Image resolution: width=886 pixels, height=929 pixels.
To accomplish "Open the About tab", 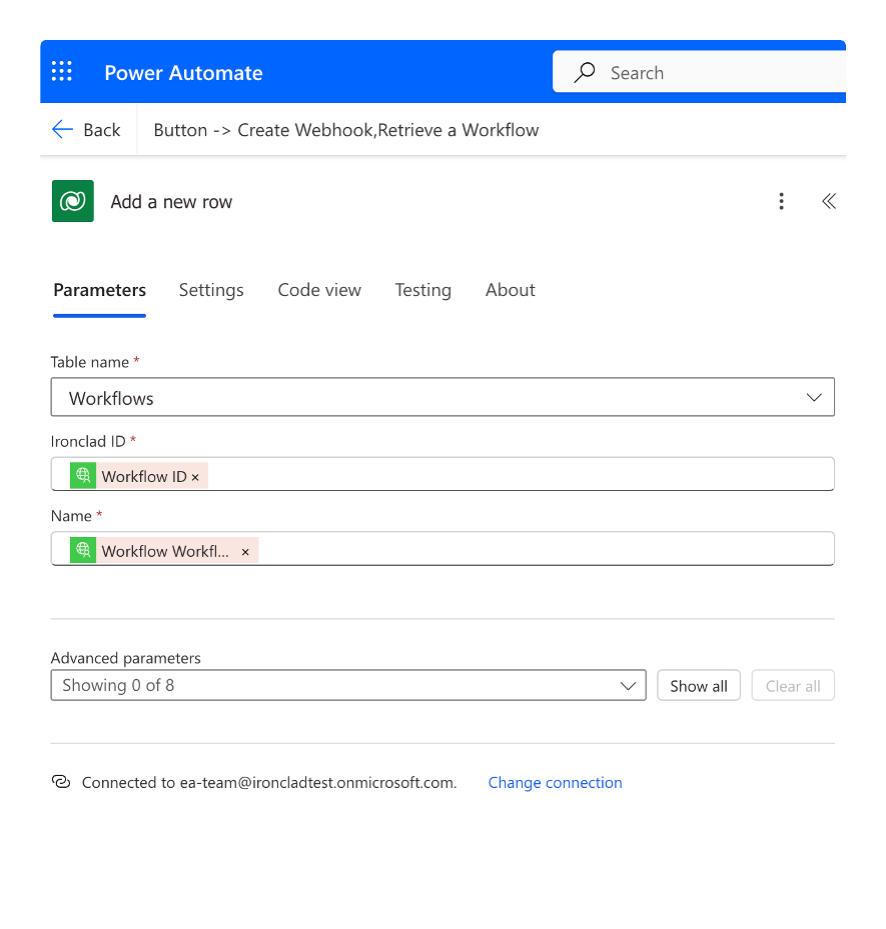I will (510, 290).
